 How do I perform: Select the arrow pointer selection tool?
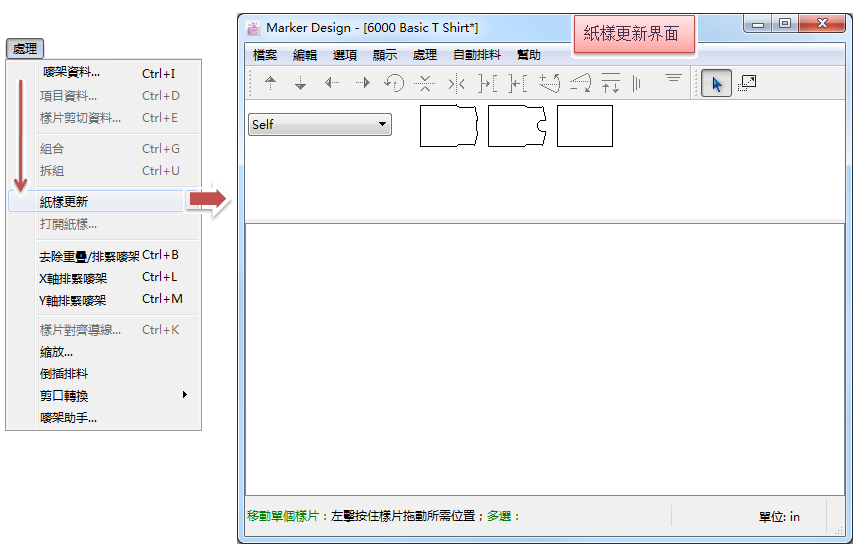[x=716, y=84]
